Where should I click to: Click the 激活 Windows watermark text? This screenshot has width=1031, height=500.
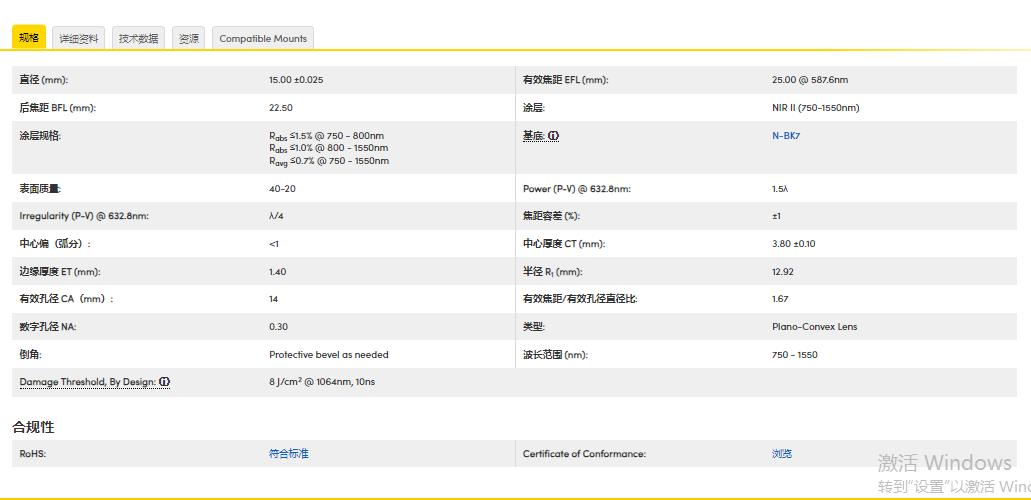944,463
